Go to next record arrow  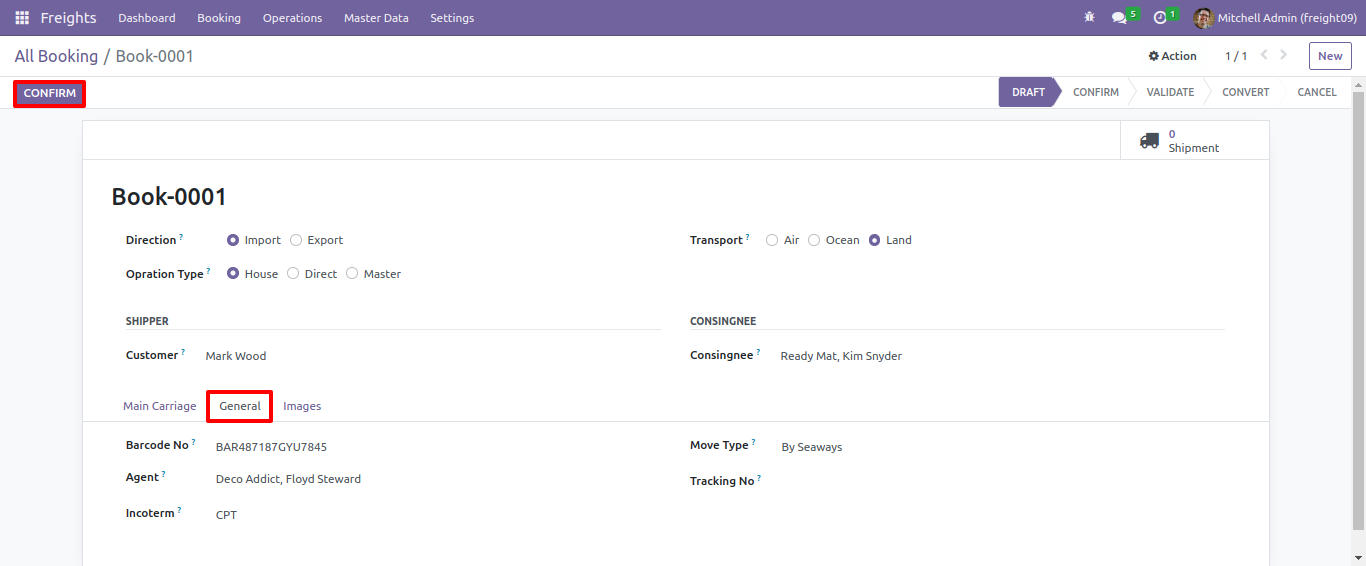point(1284,55)
